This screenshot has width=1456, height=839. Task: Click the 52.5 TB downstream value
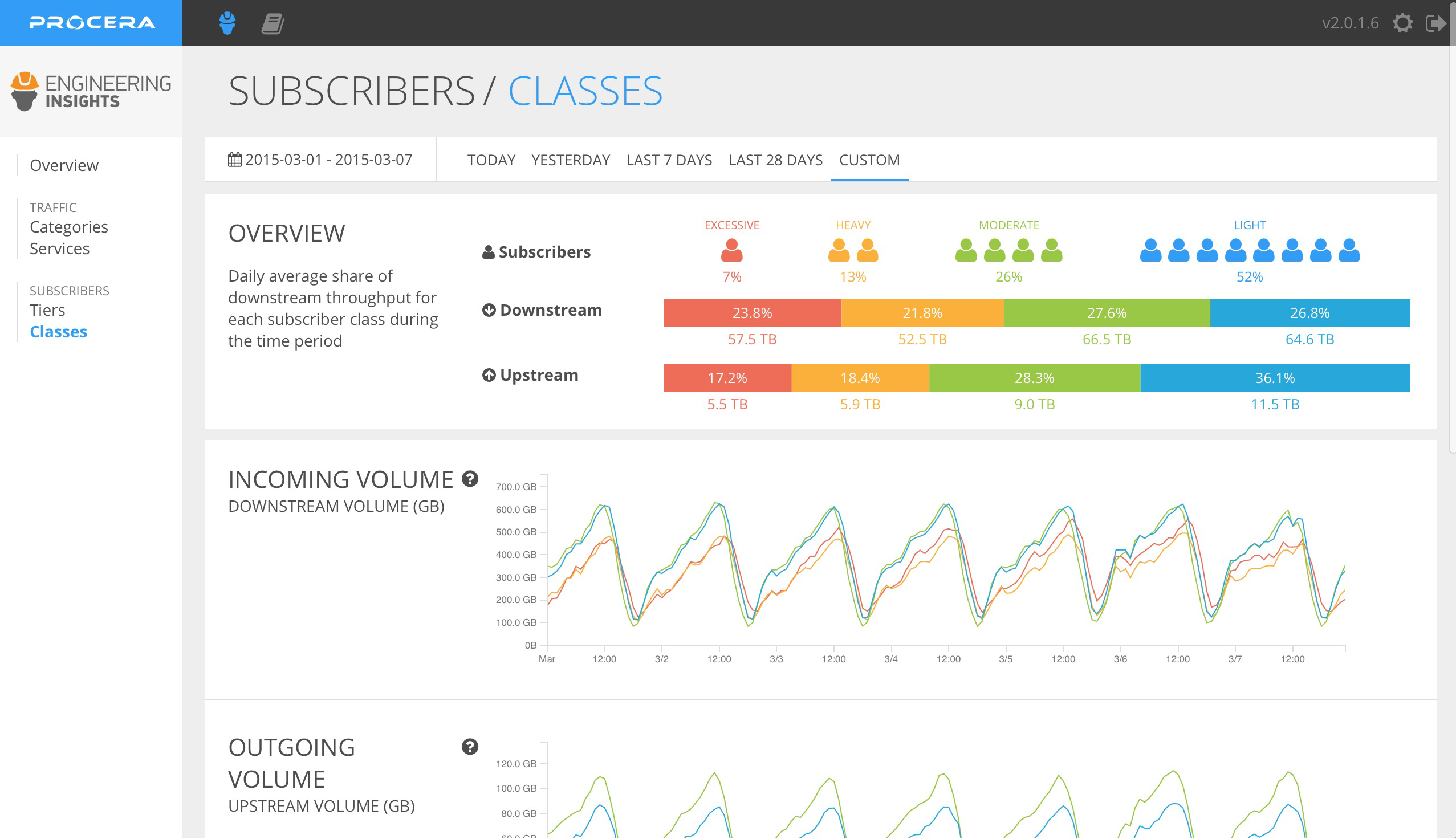pyautogui.click(x=922, y=339)
